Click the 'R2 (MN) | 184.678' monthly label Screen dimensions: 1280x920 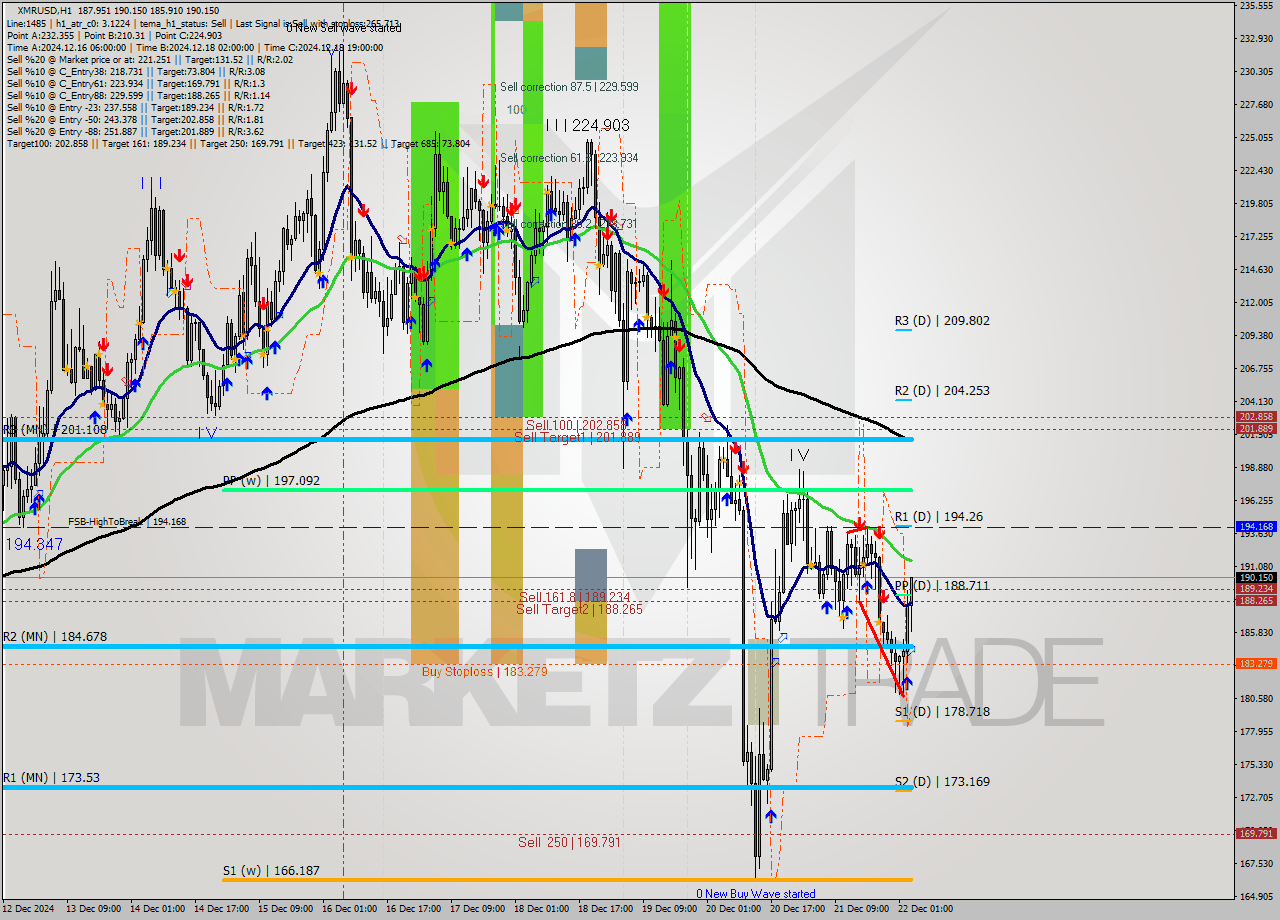pyautogui.click(x=54, y=637)
